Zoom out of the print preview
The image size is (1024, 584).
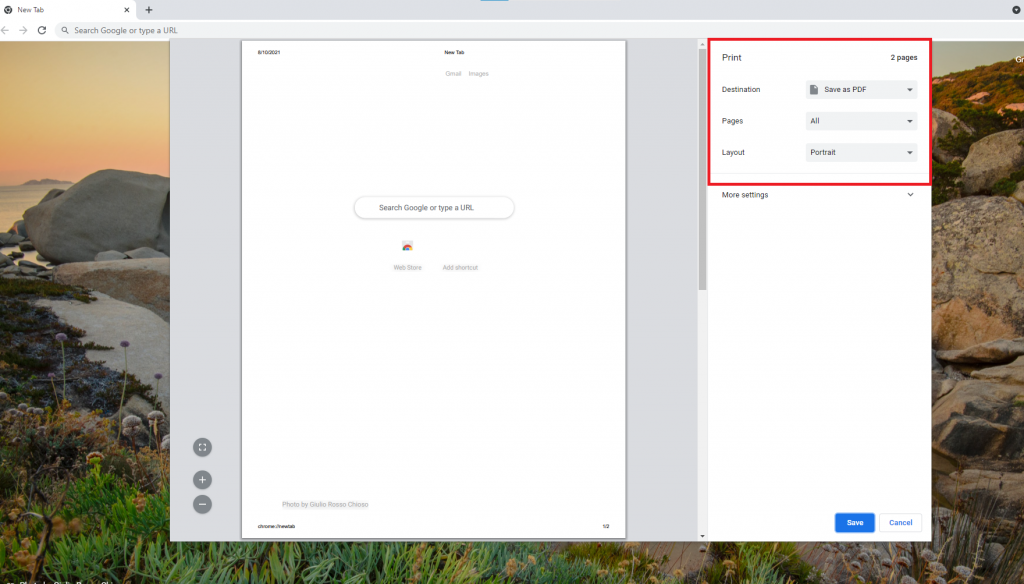(x=202, y=504)
